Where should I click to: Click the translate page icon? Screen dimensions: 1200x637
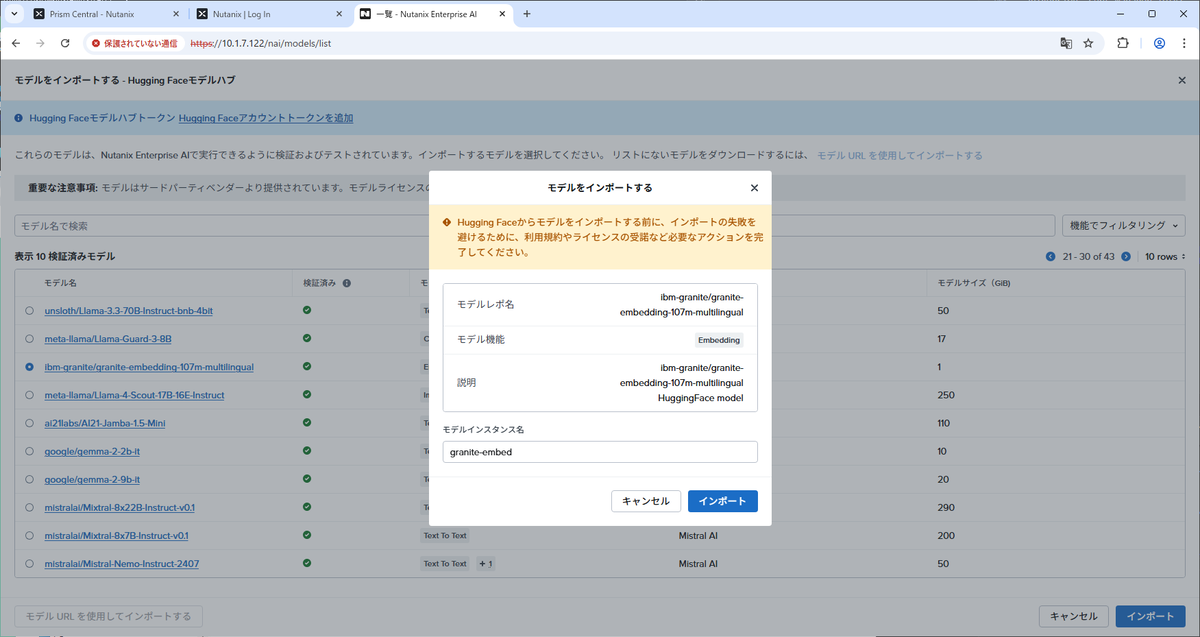point(1066,44)
